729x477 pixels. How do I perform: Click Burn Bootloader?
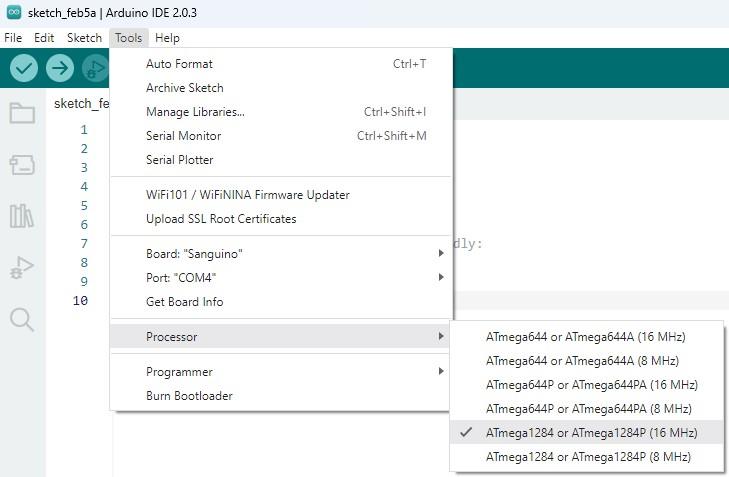pyautogui.click(x=189, y=396)
